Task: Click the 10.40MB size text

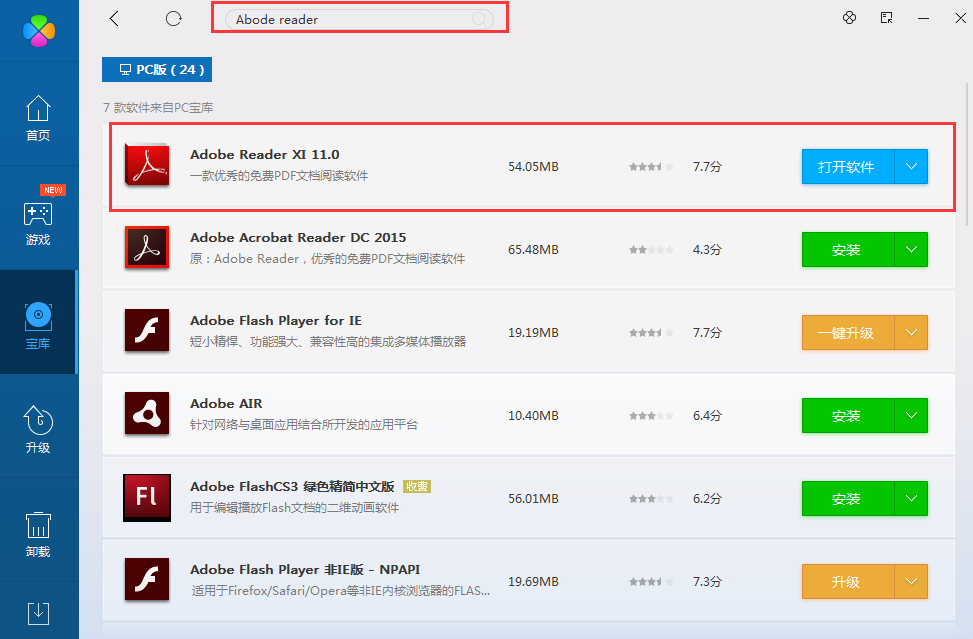Action: point(533,416)
